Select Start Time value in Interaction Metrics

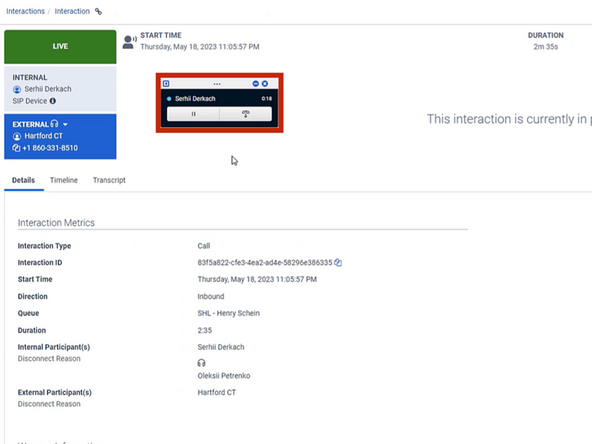(257, 279)
